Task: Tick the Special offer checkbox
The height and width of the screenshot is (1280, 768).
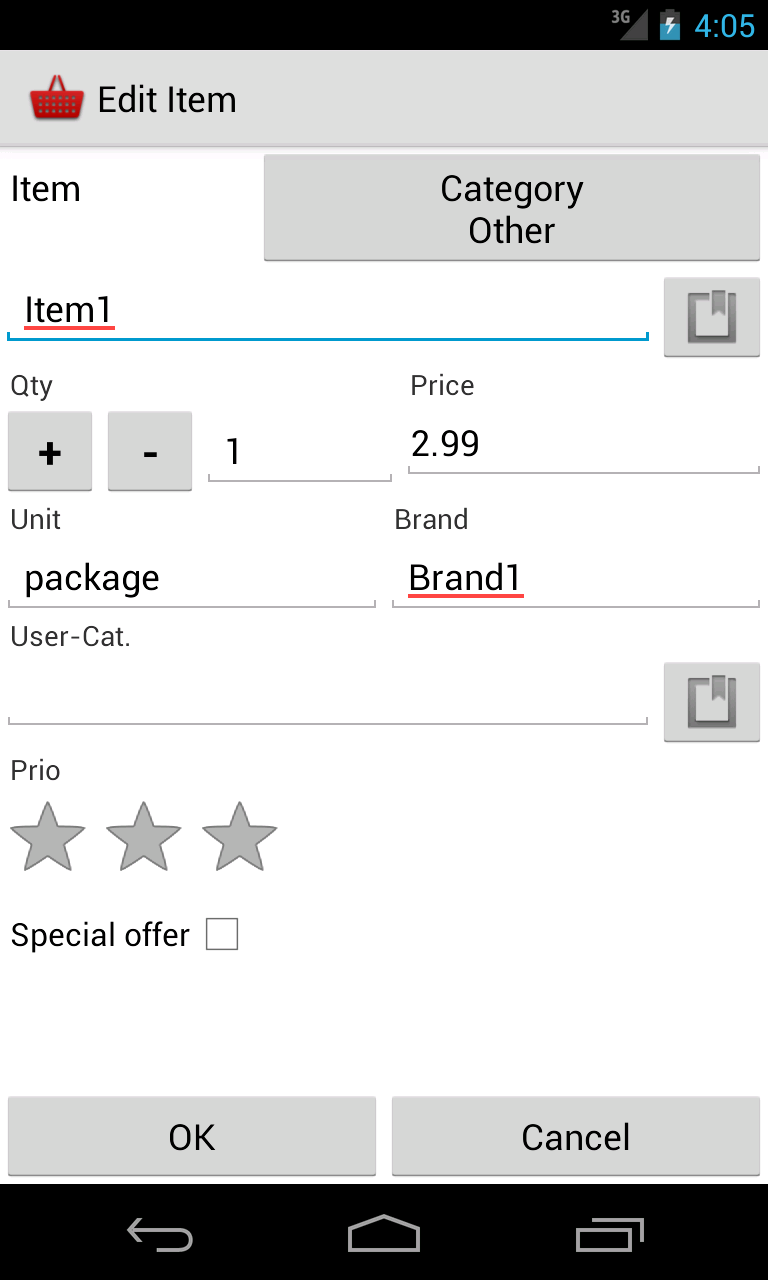Action: 222,935
